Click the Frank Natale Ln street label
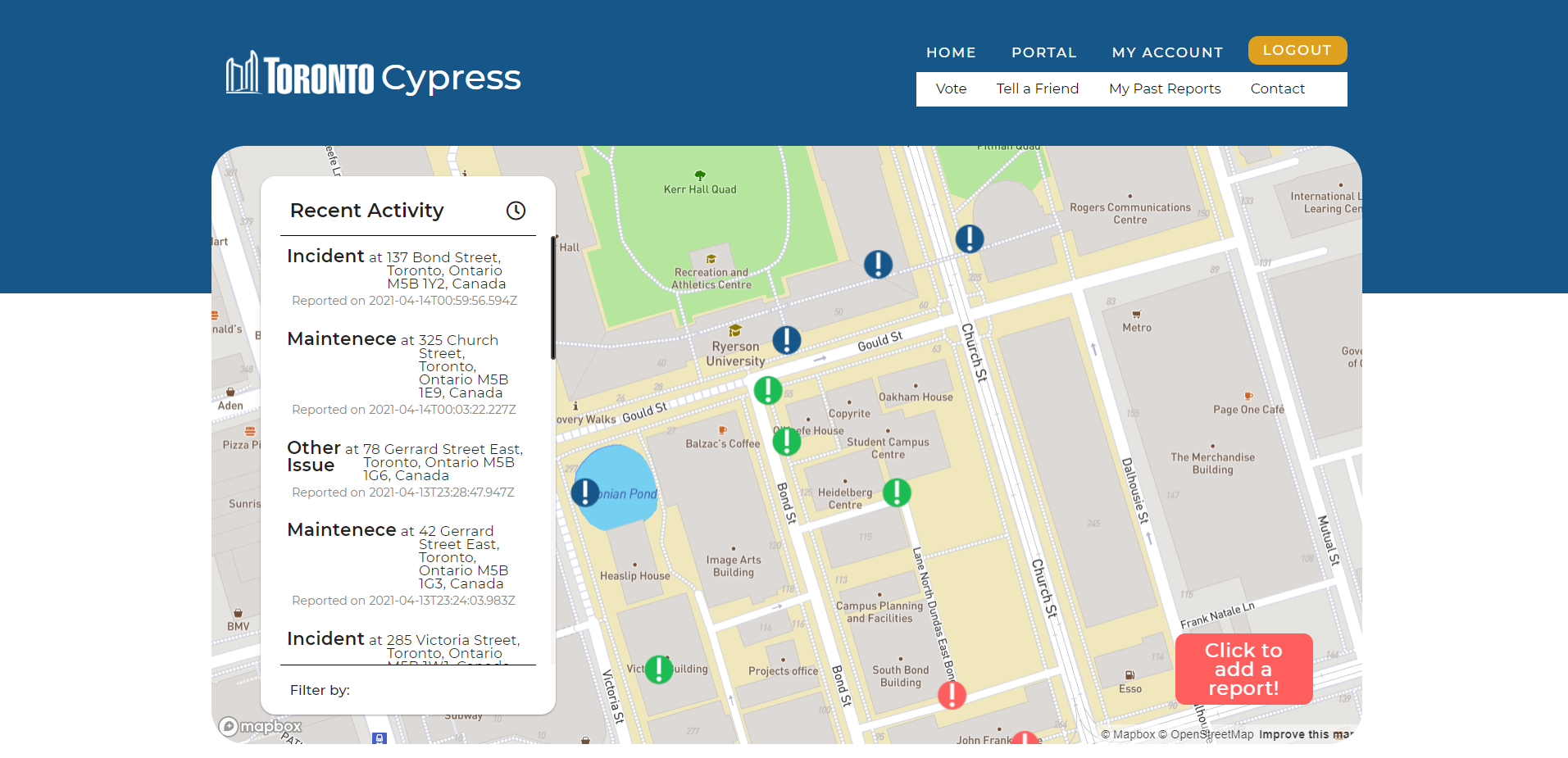Screen dimensions: 1568x758 1217,615
